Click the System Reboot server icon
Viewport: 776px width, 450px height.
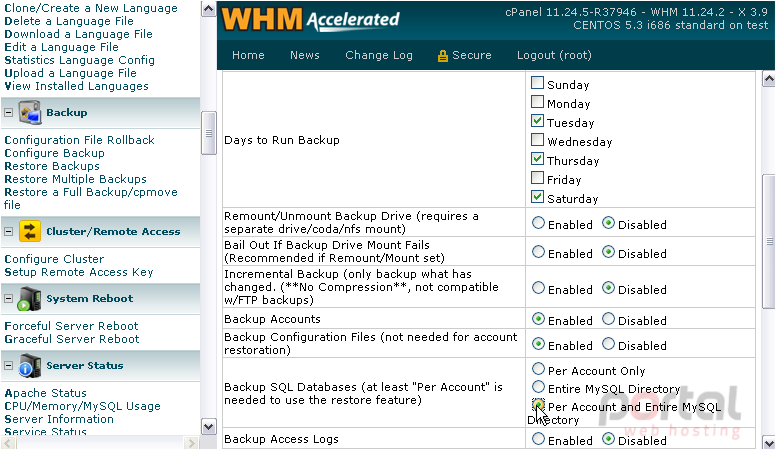(x=29, y=299)
